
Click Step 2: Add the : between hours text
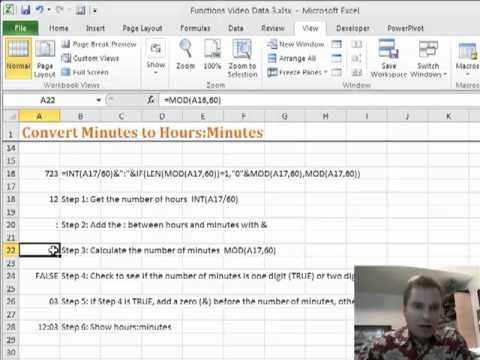(164, 225)
